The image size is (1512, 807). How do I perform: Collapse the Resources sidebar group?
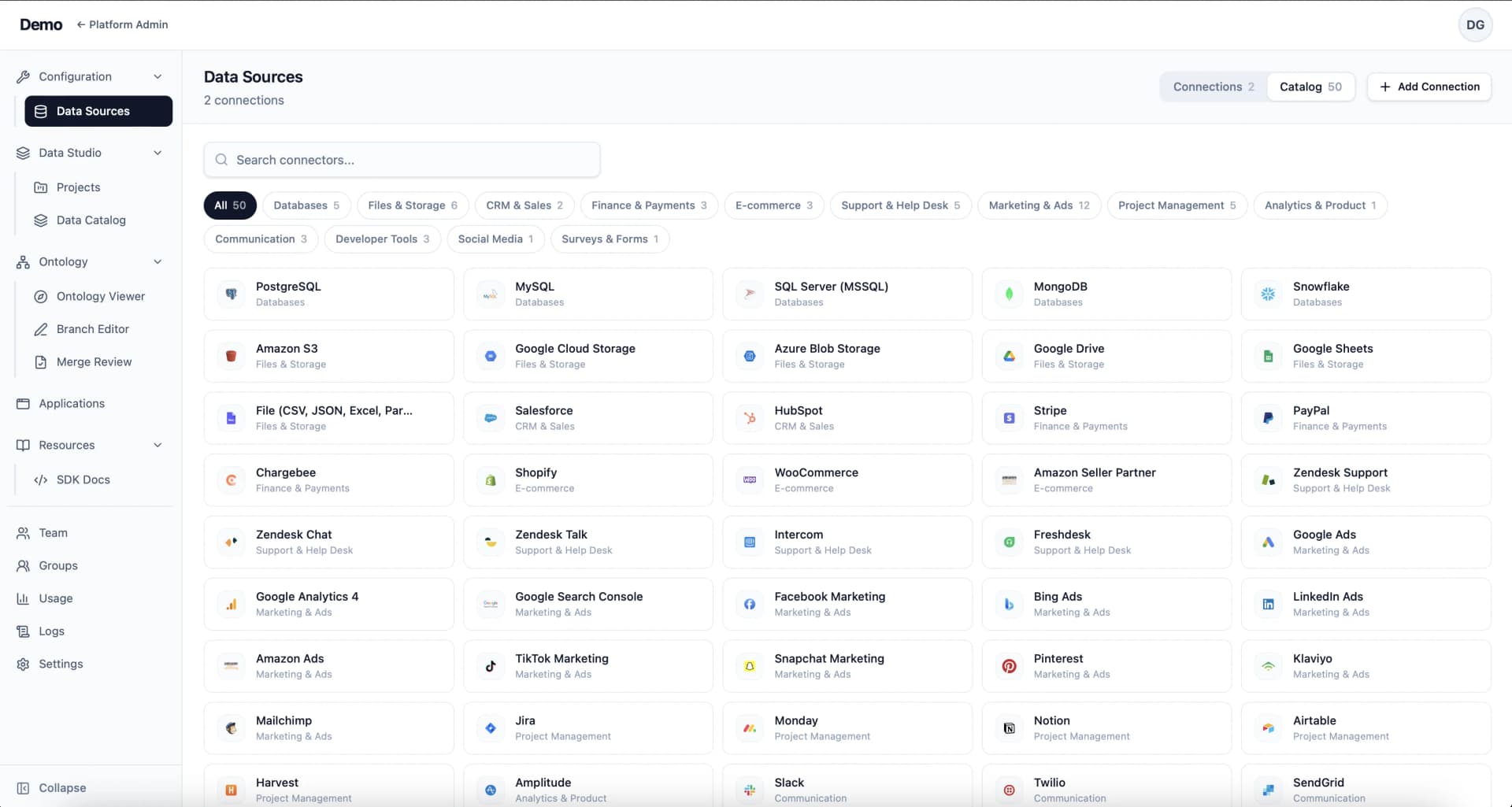[x=157, y=445]
